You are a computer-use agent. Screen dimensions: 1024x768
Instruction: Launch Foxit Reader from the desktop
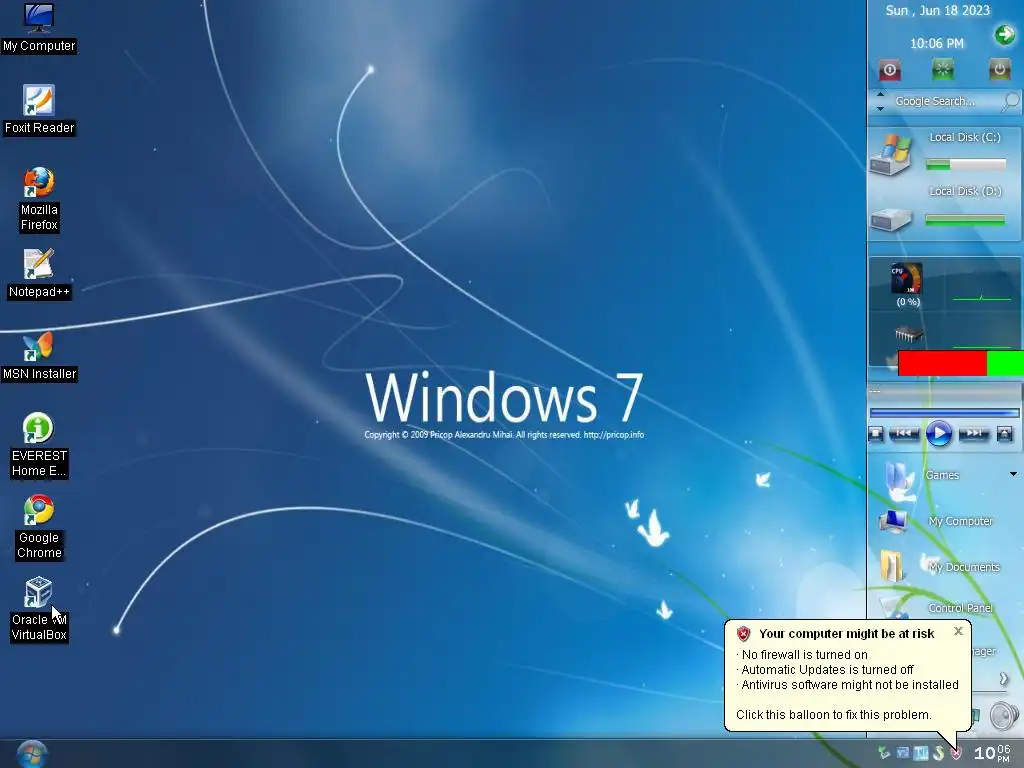39,110
